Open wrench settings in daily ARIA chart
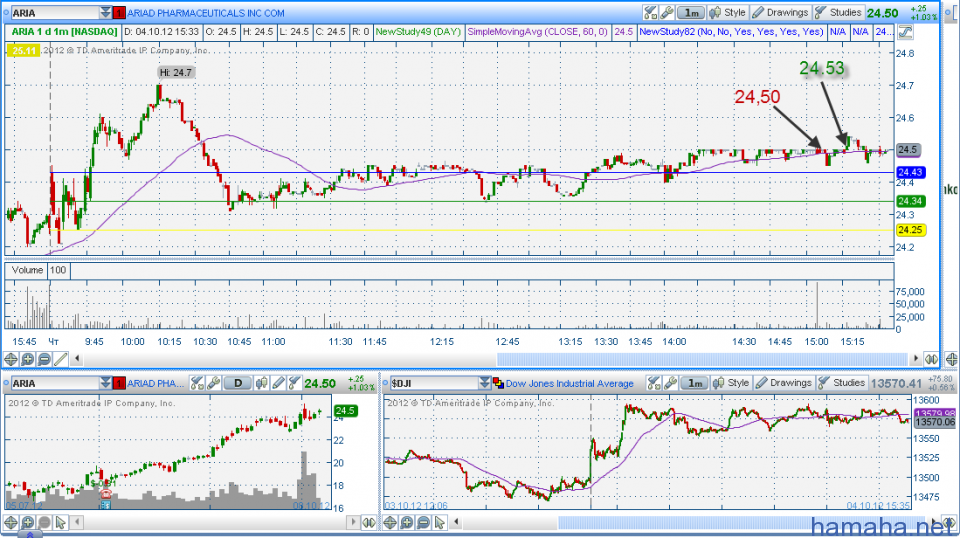The height and width of the screenshot is (538, 960). point(214,383)
